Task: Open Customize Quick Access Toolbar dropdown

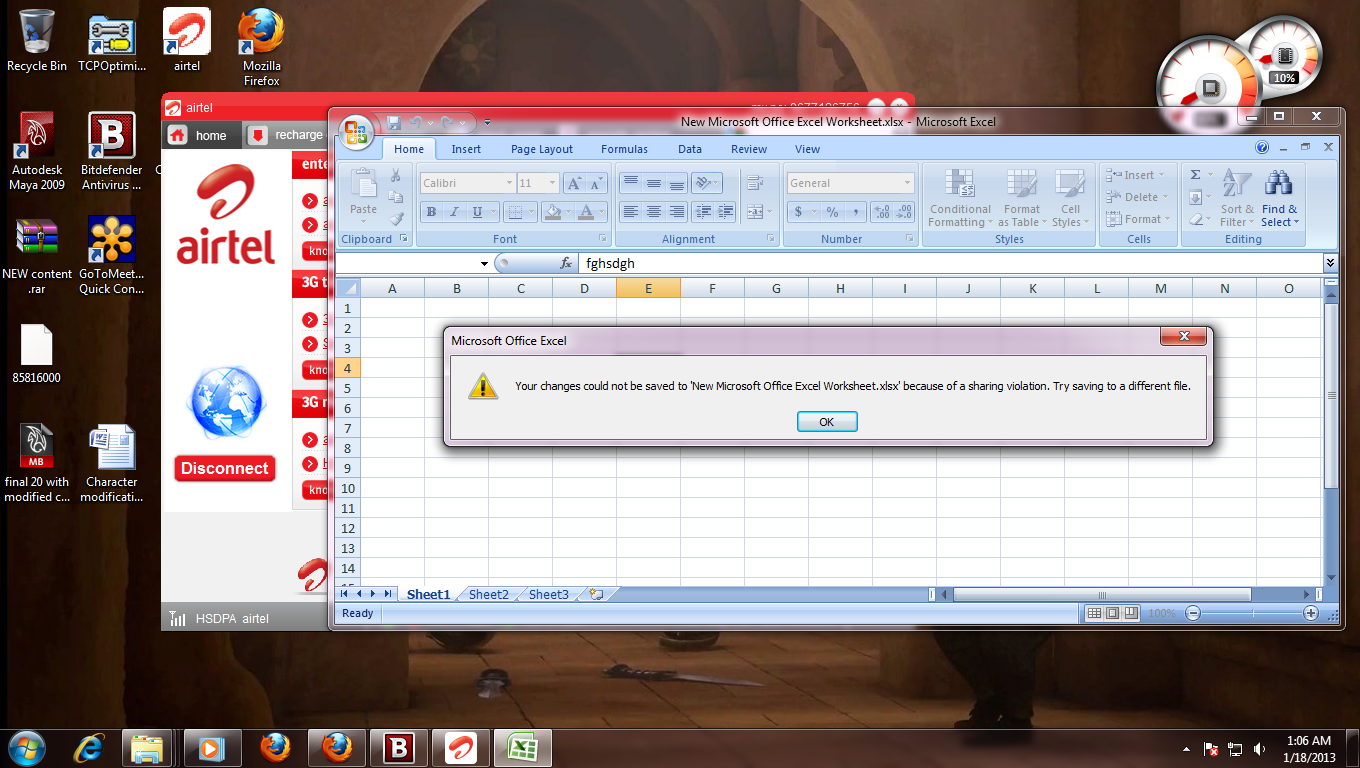Action: pyautogui.click(x=487, y=123)
